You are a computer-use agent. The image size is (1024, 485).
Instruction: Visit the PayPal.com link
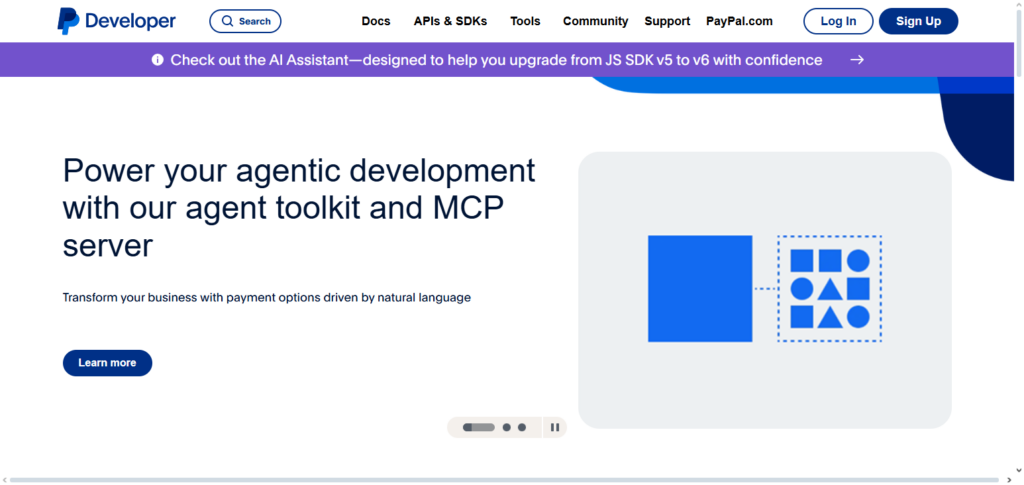(739, 21)
